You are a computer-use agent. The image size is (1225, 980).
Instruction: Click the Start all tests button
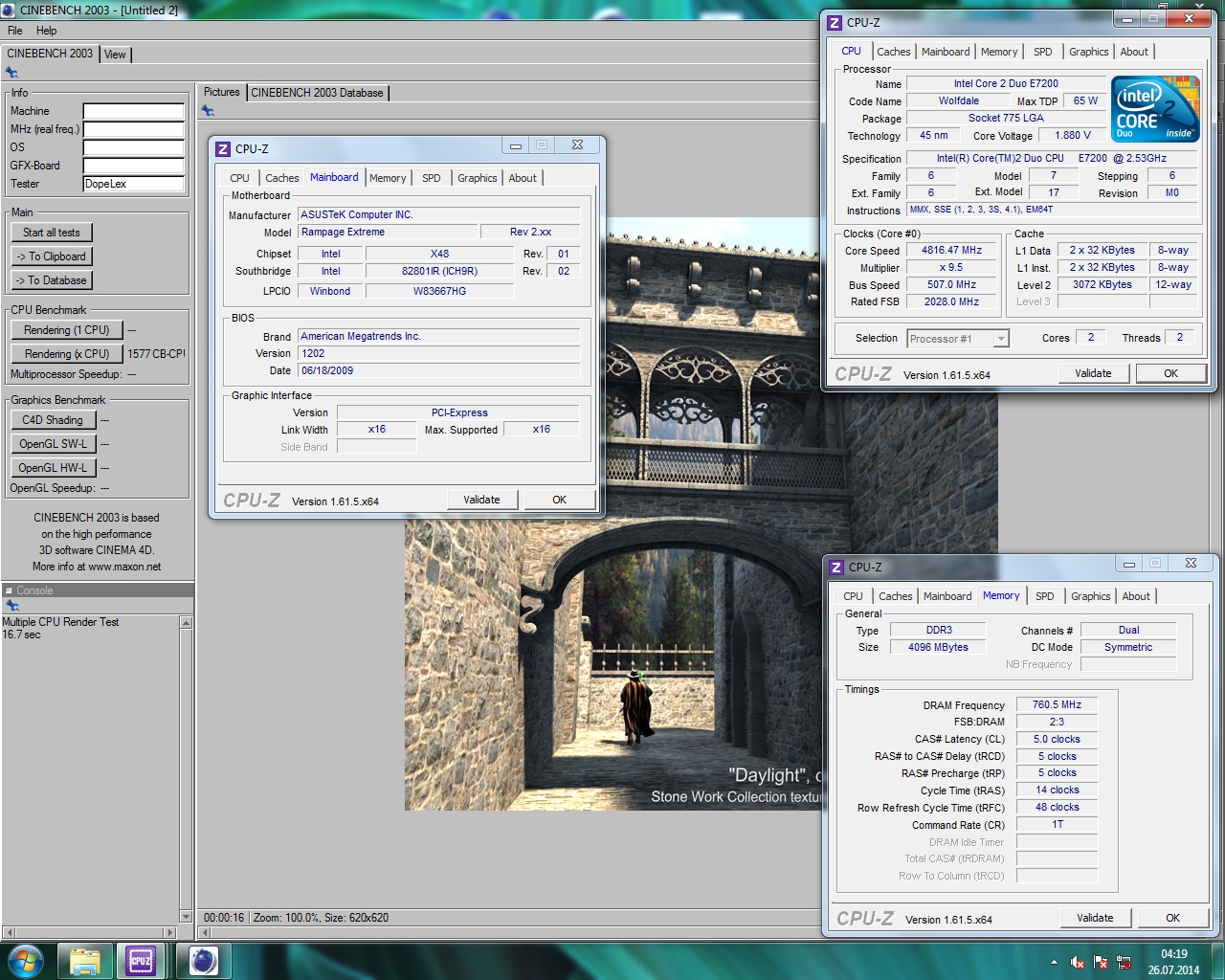[x=52, y=233]
